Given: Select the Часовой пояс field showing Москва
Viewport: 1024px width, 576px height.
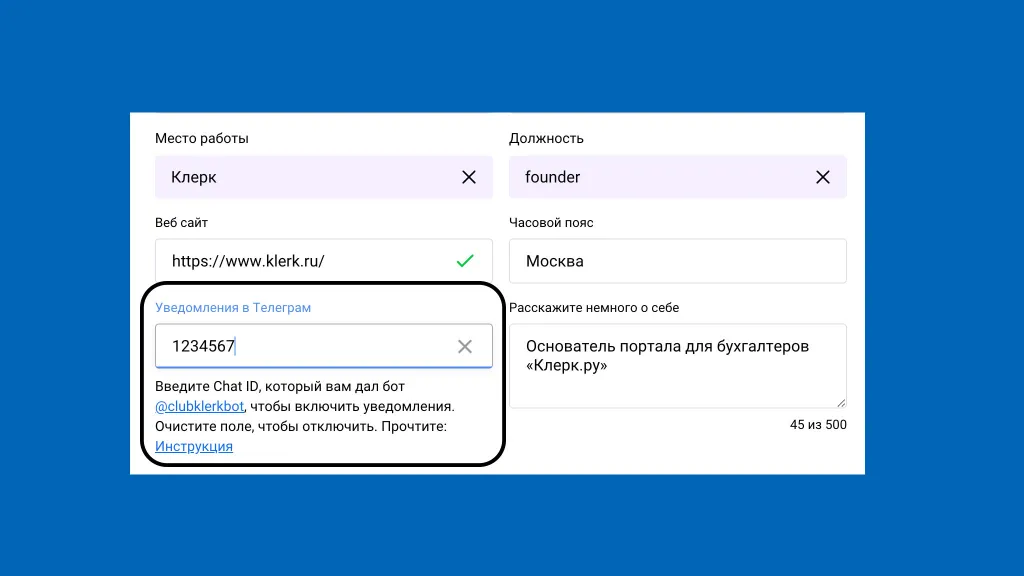Looking at the screenshot, I should (678, 261).
